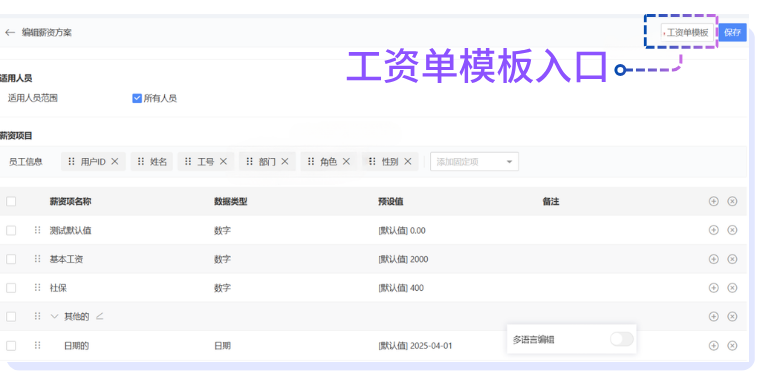Click the add icon in table header row
Viewport: 757px width, 372px height.
[x=714, y=201]
